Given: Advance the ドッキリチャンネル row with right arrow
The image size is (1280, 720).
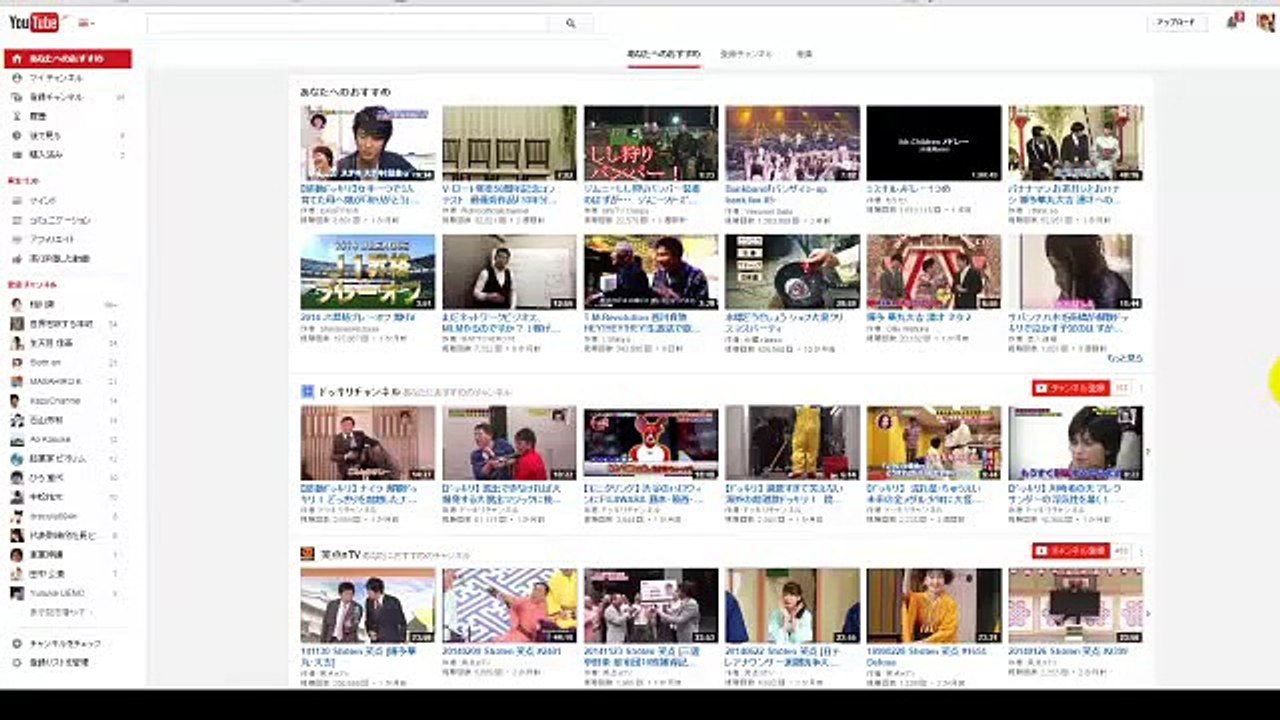Looking at the screenshot, I should point(1148,450).
